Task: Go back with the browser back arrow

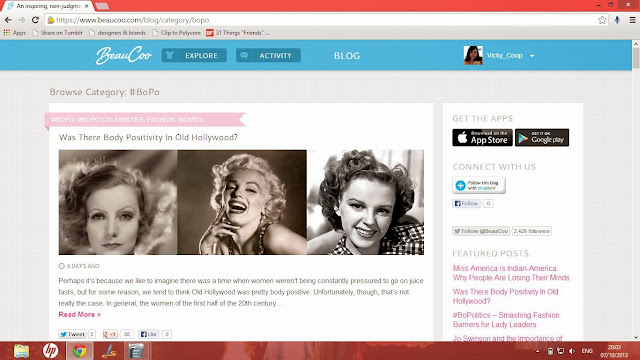Action: coord(8,20)
